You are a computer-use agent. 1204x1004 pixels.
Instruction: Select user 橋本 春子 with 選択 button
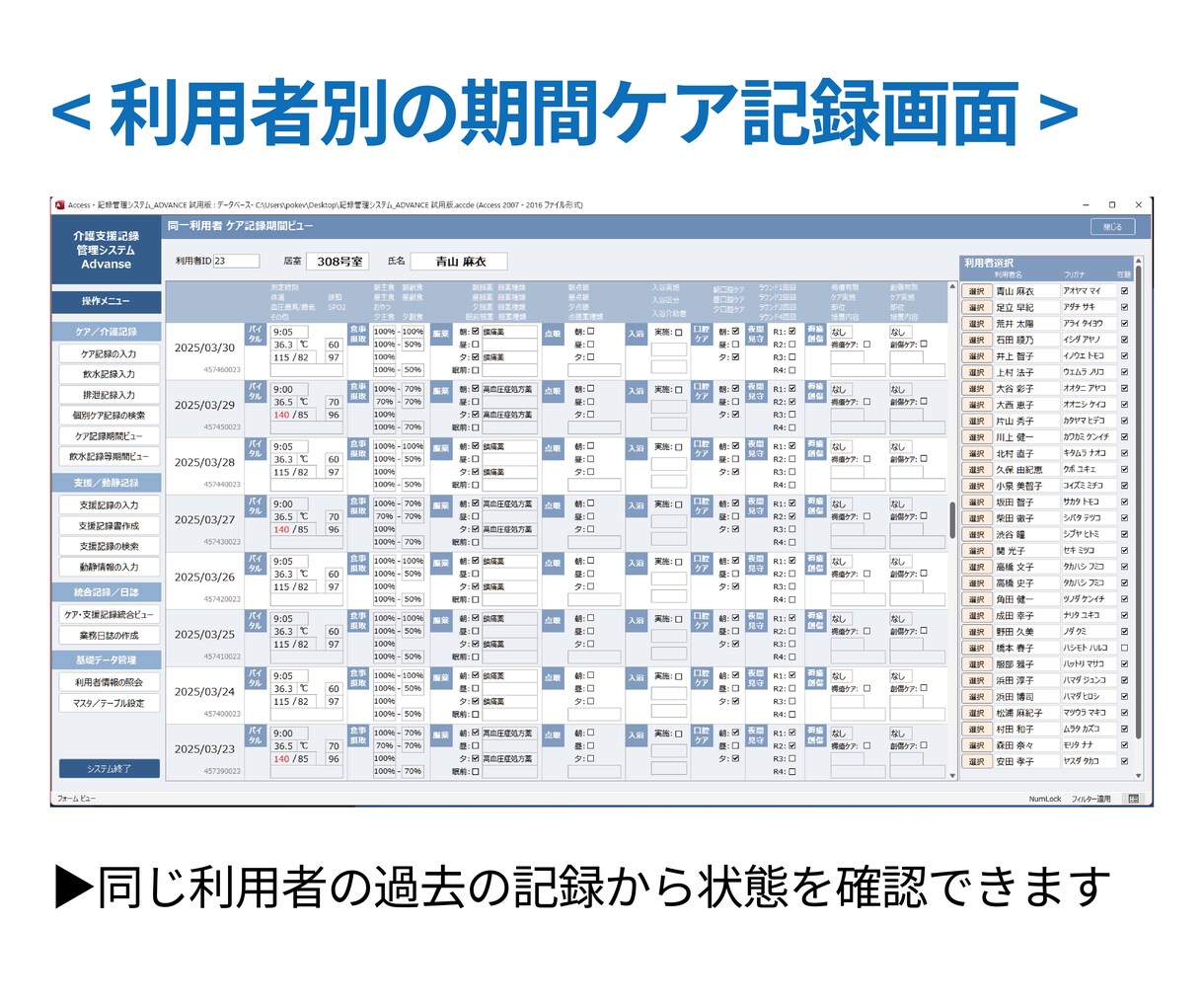point(976,648)
